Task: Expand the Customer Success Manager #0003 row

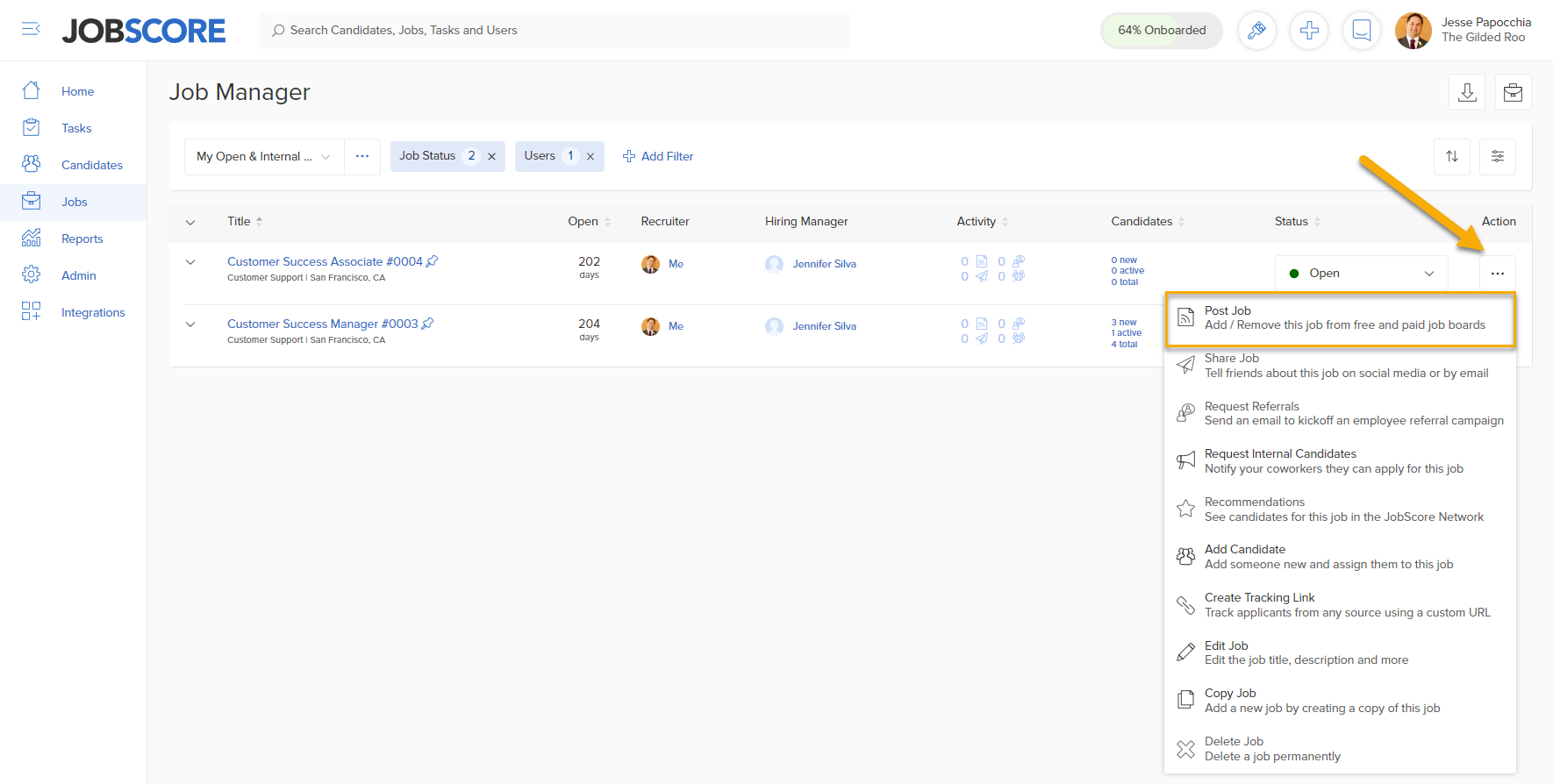Action: click(190, 324)
